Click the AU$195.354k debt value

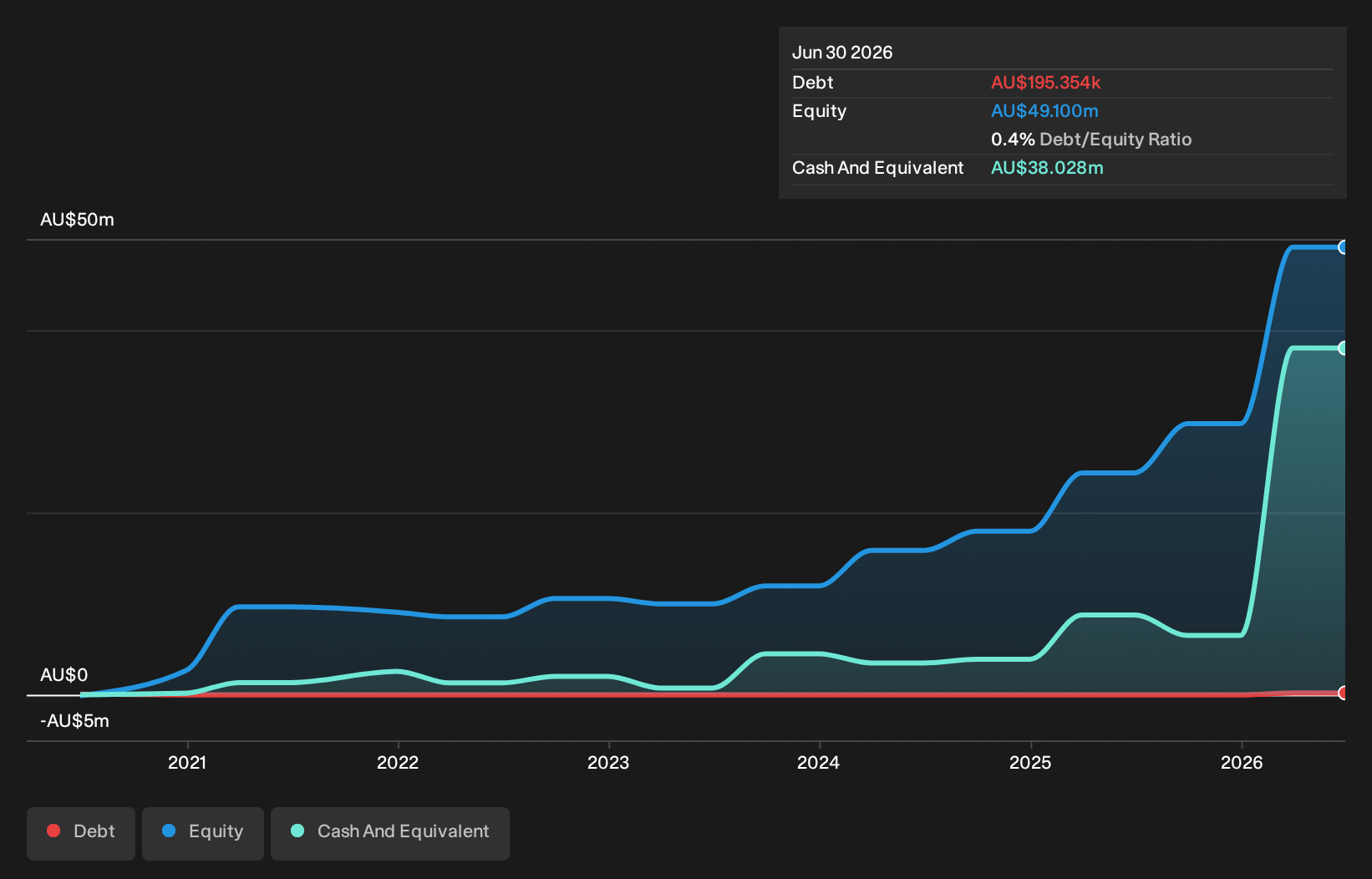coord(1046,83)
